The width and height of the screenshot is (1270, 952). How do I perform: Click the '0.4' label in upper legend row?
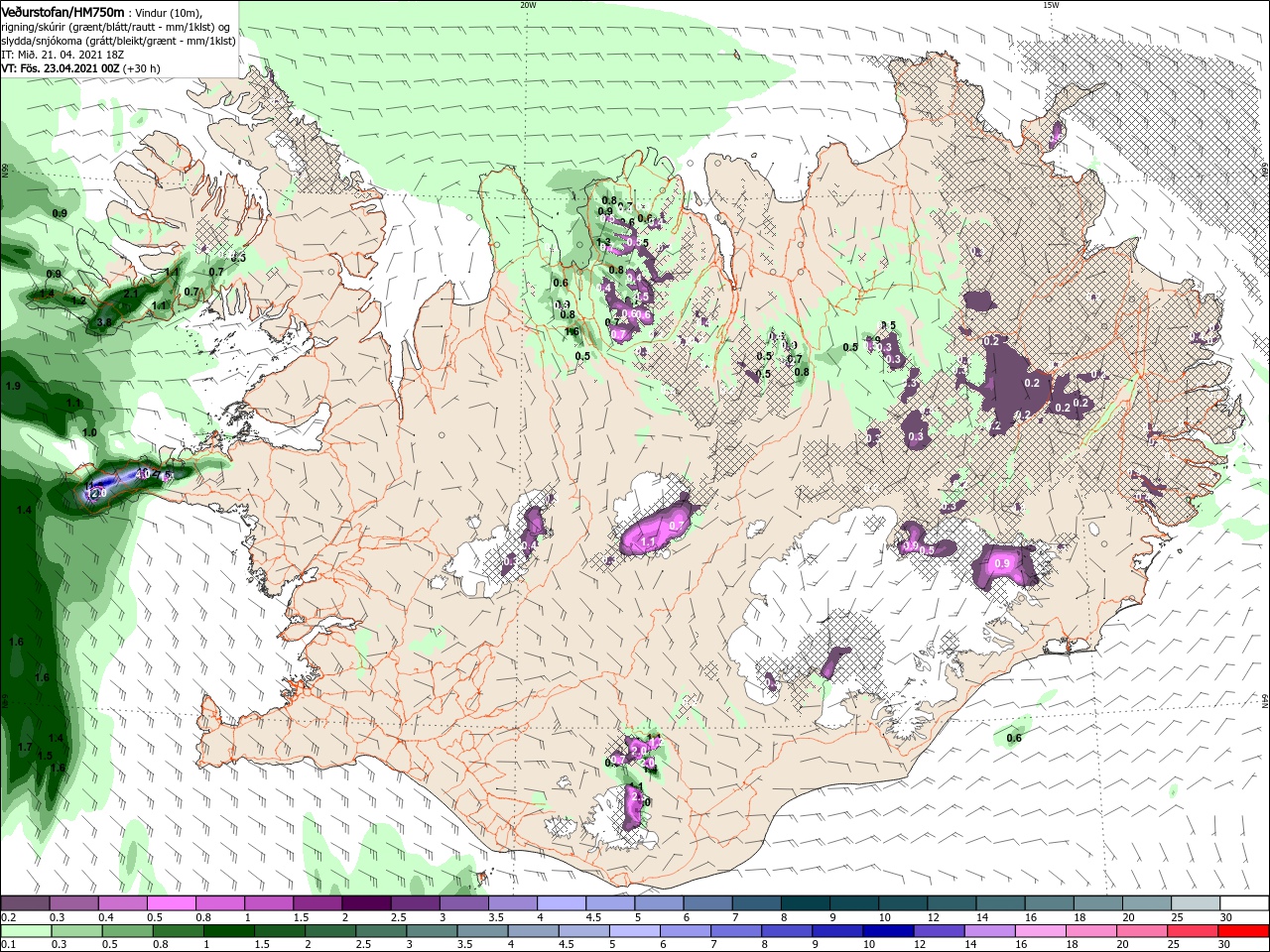click(x=106, y=917)
